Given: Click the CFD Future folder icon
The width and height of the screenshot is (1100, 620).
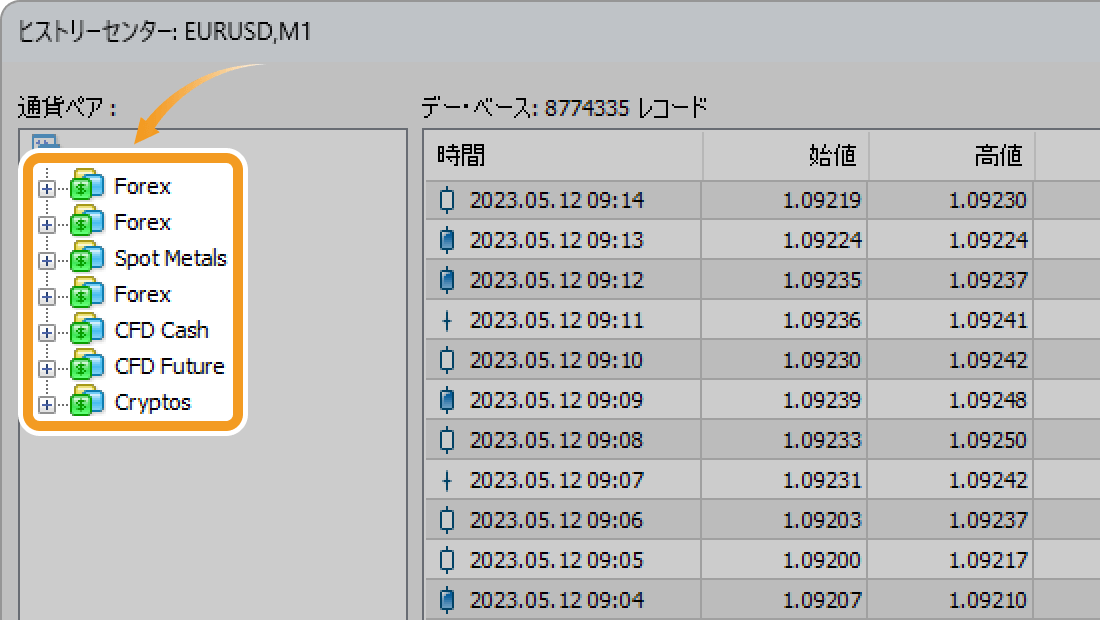Looking at the screenshot, I should click(87, 365).
